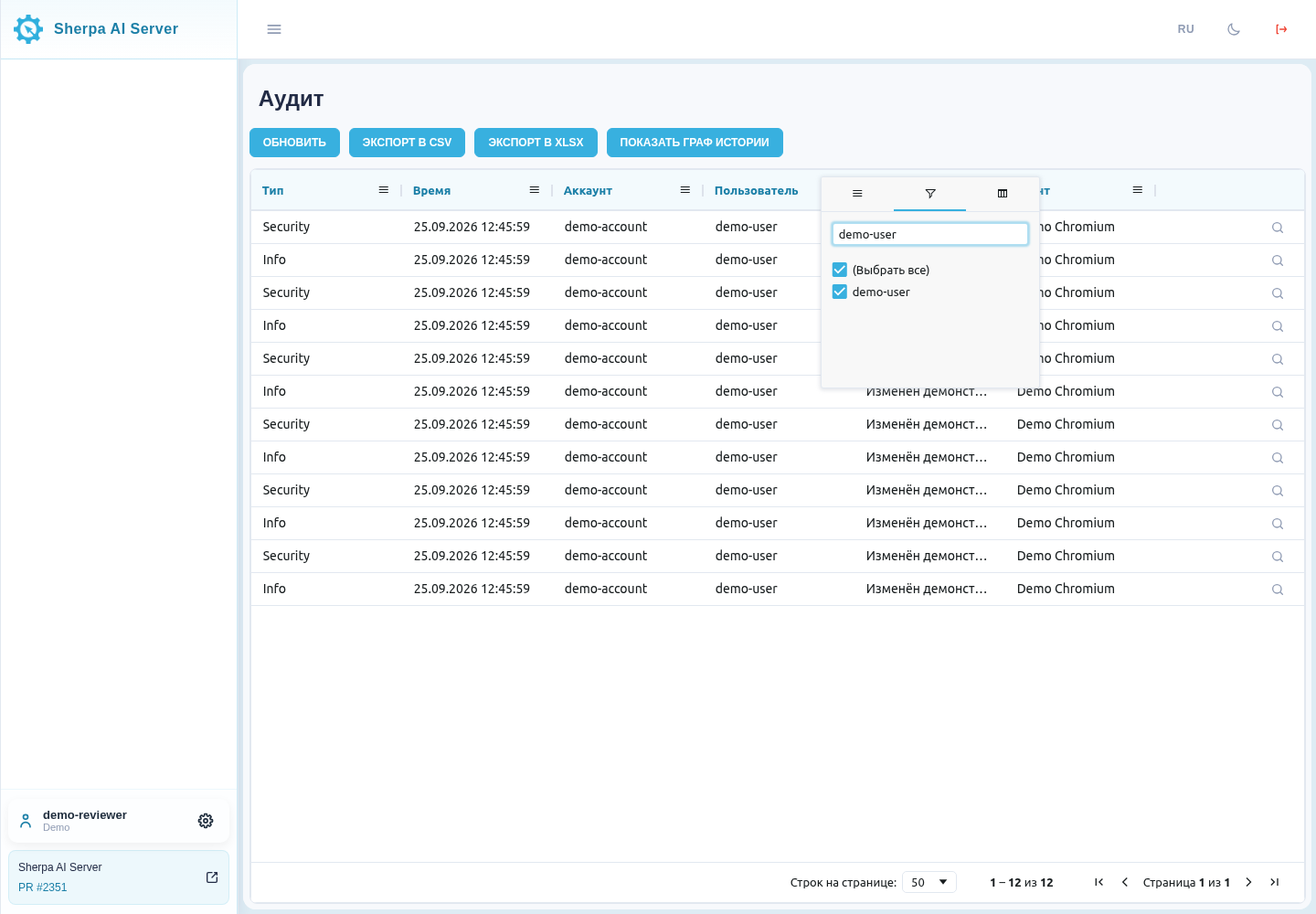The height and width of the screenshot is (914, 1316).
Task: Click the red logout icon
Action: coord(1281,29)
